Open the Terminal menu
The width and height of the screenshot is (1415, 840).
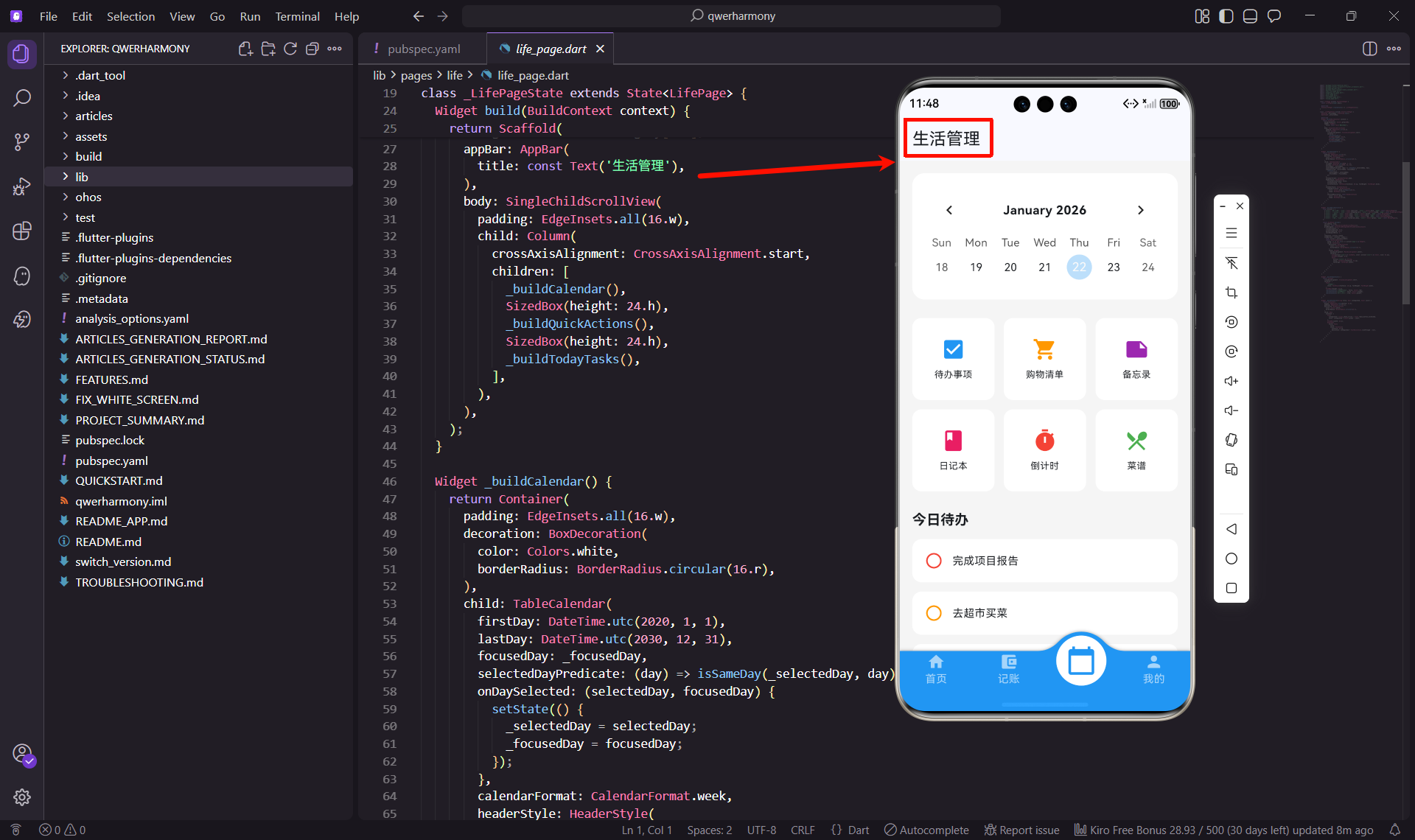pos(297,16)
